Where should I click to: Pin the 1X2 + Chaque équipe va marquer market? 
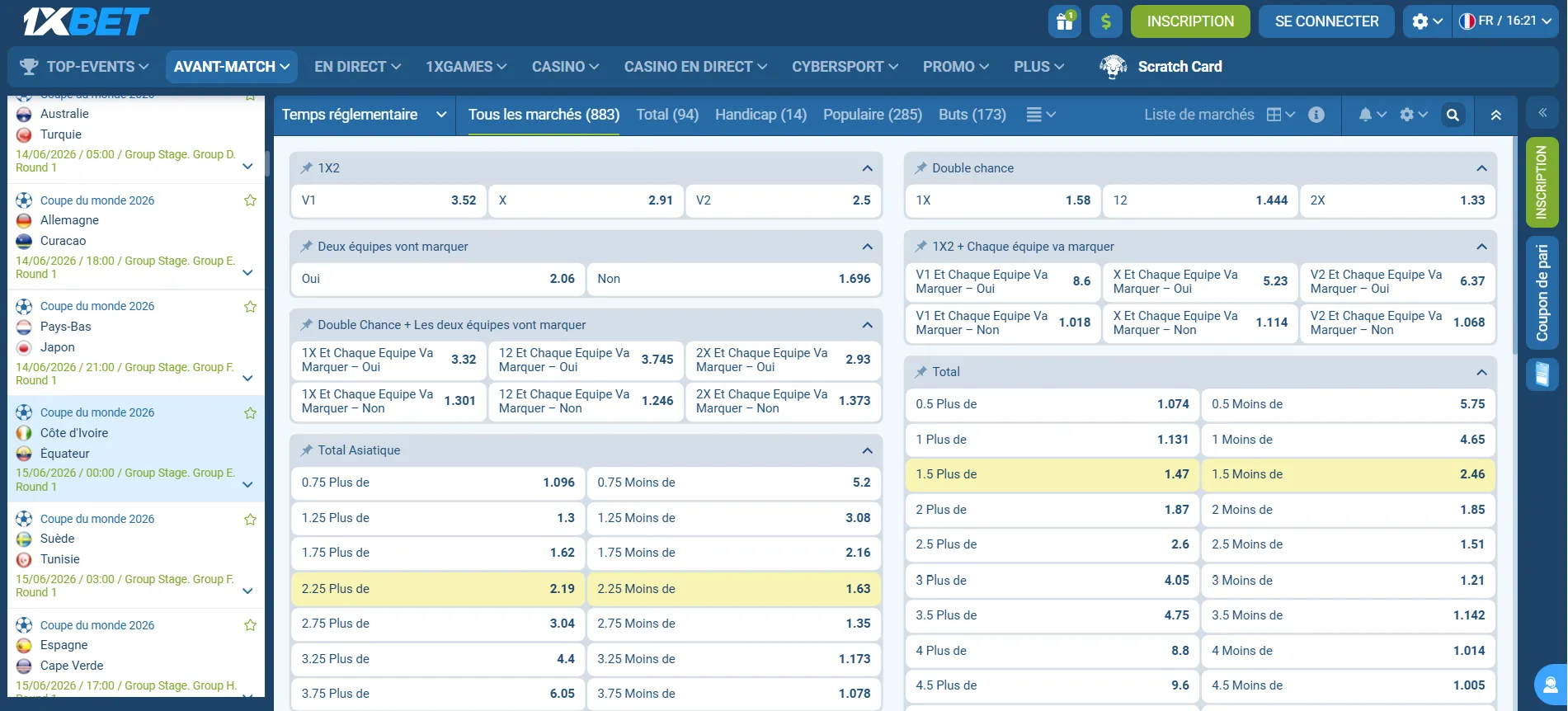(921, 247)
